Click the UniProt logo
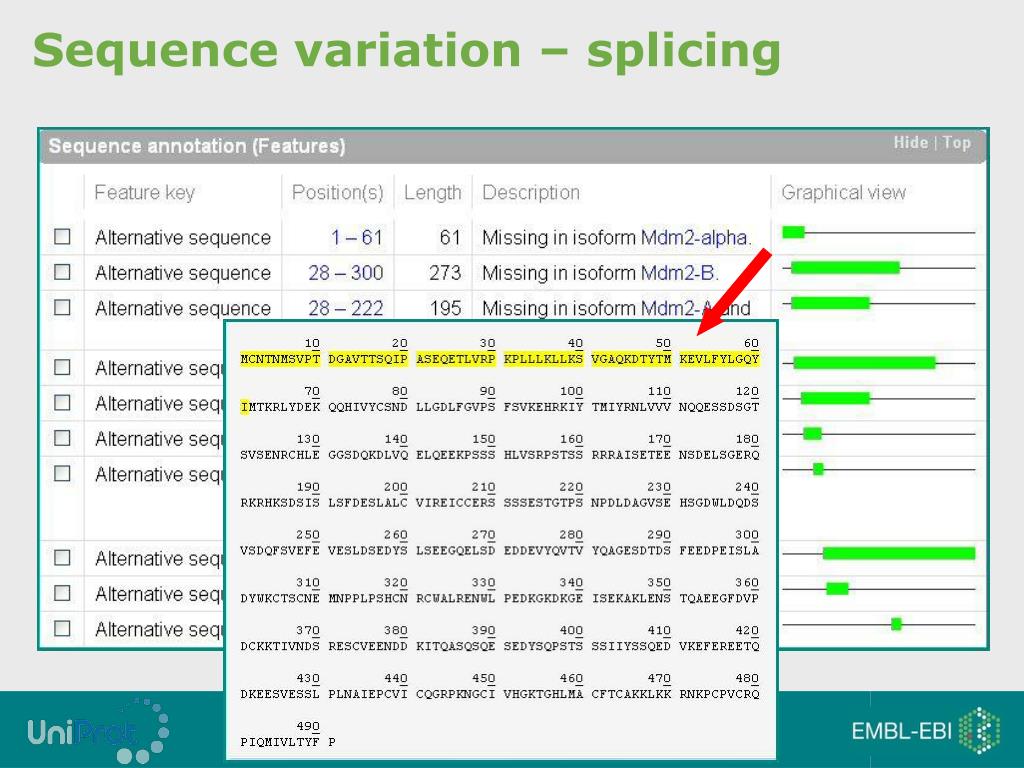Screen dimensions: 1024x768 pos(98,731)
